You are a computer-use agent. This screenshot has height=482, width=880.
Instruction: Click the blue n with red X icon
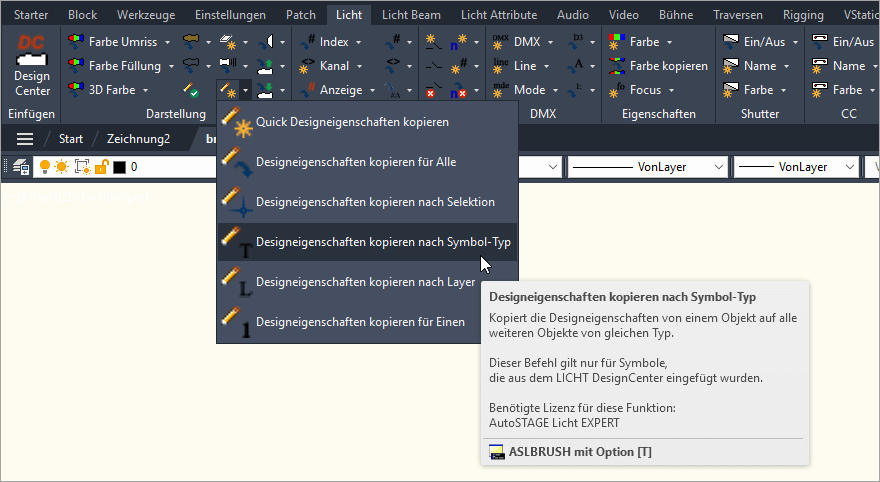point(459,90)
